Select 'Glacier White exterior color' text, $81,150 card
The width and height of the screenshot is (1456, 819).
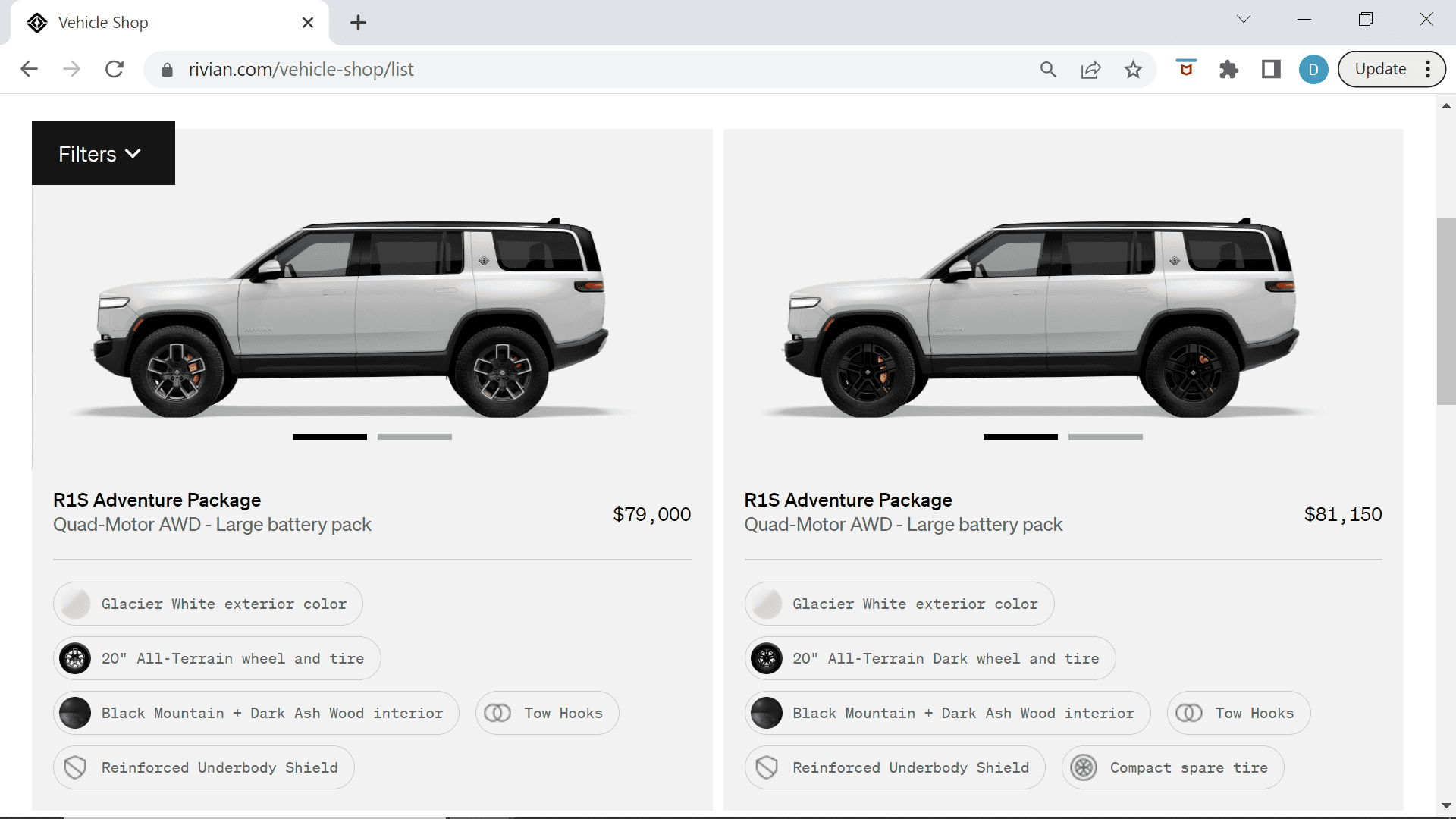pos(915,604)
